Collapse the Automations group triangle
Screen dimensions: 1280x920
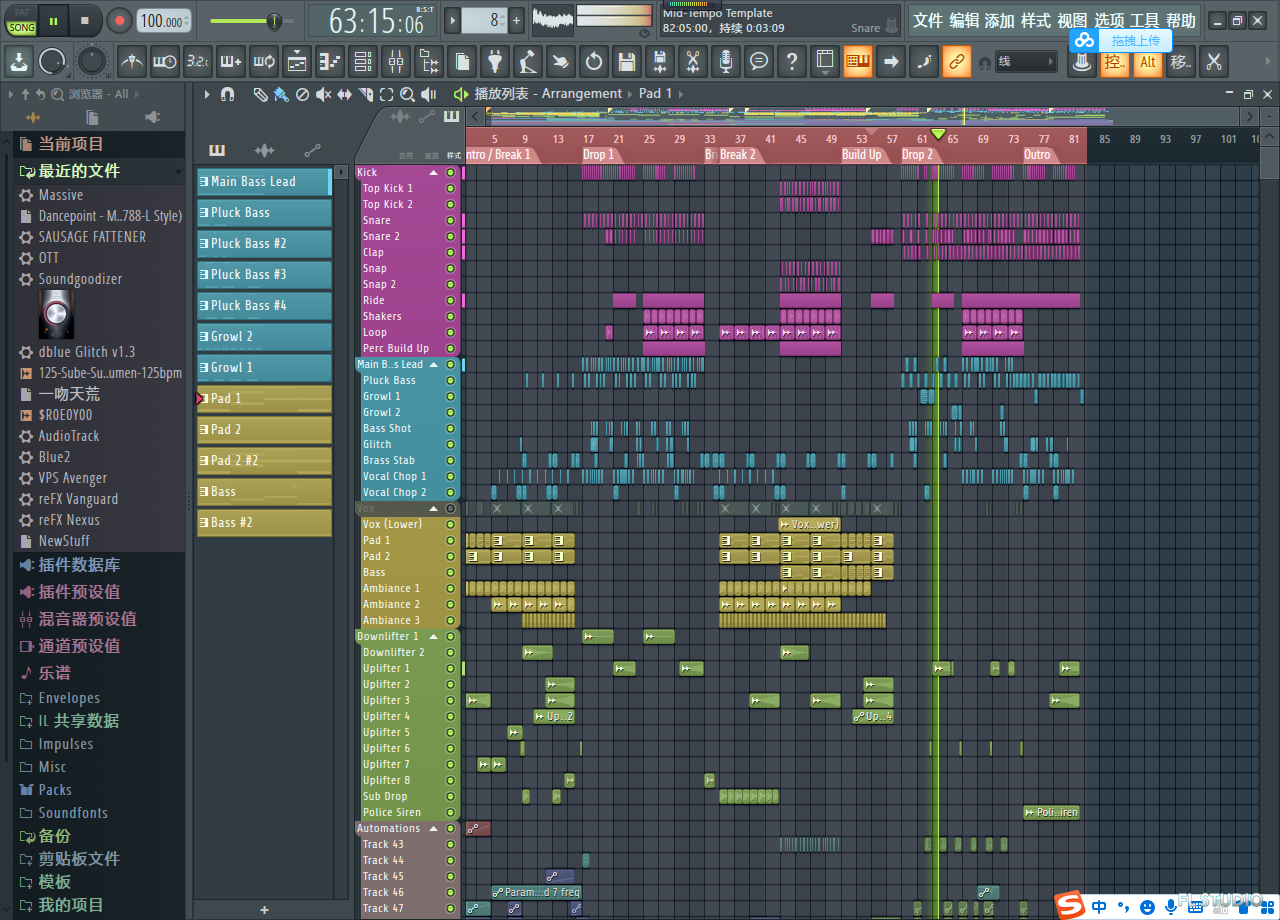click(x=434, y=828)
